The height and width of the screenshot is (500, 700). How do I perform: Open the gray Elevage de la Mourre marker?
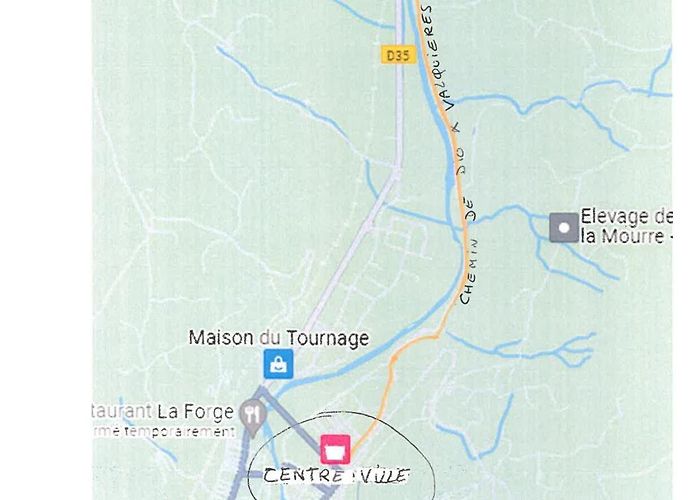coord(564,228)
